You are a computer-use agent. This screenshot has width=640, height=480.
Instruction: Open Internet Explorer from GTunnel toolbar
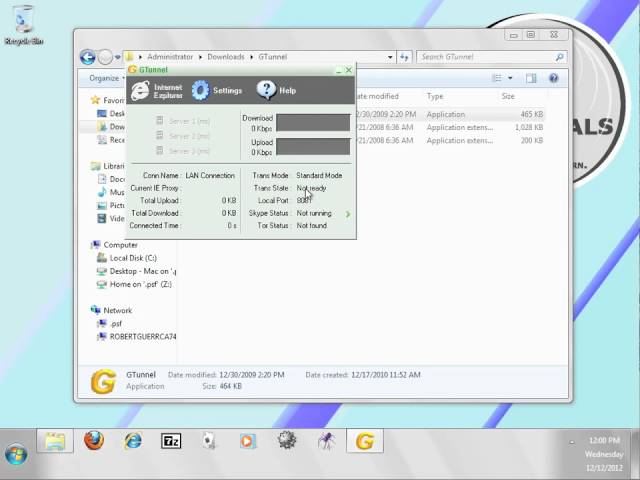pos(157,91)
